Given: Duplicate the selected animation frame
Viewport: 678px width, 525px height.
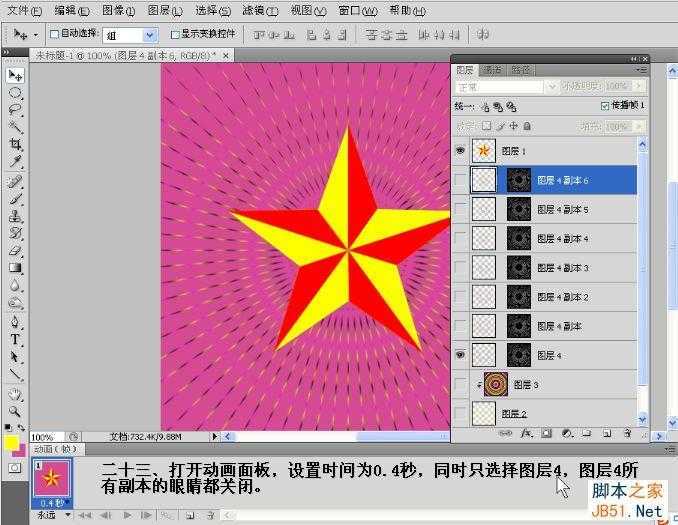Looking at the screenshot, I should click(190, 515).
